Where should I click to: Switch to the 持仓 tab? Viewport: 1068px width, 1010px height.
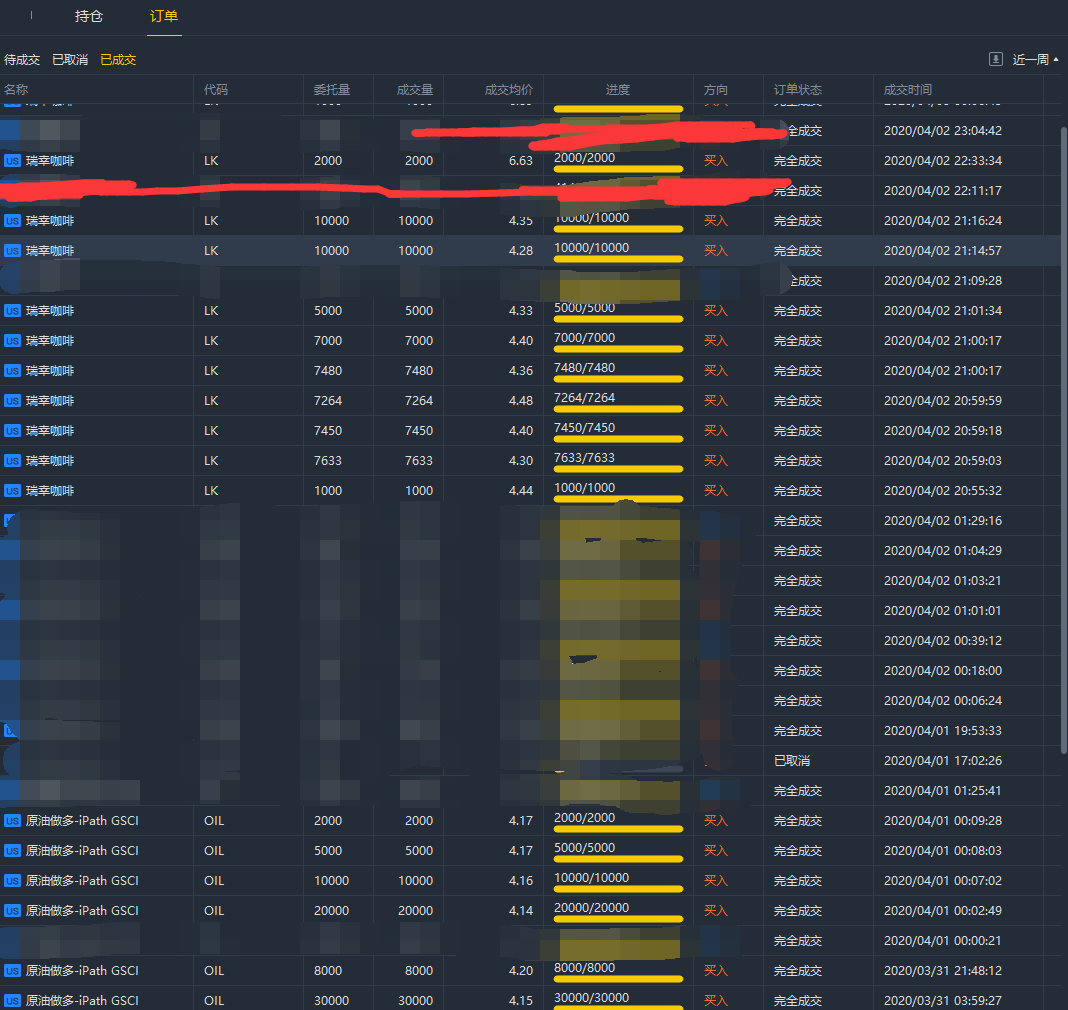(x=89, y=16)
